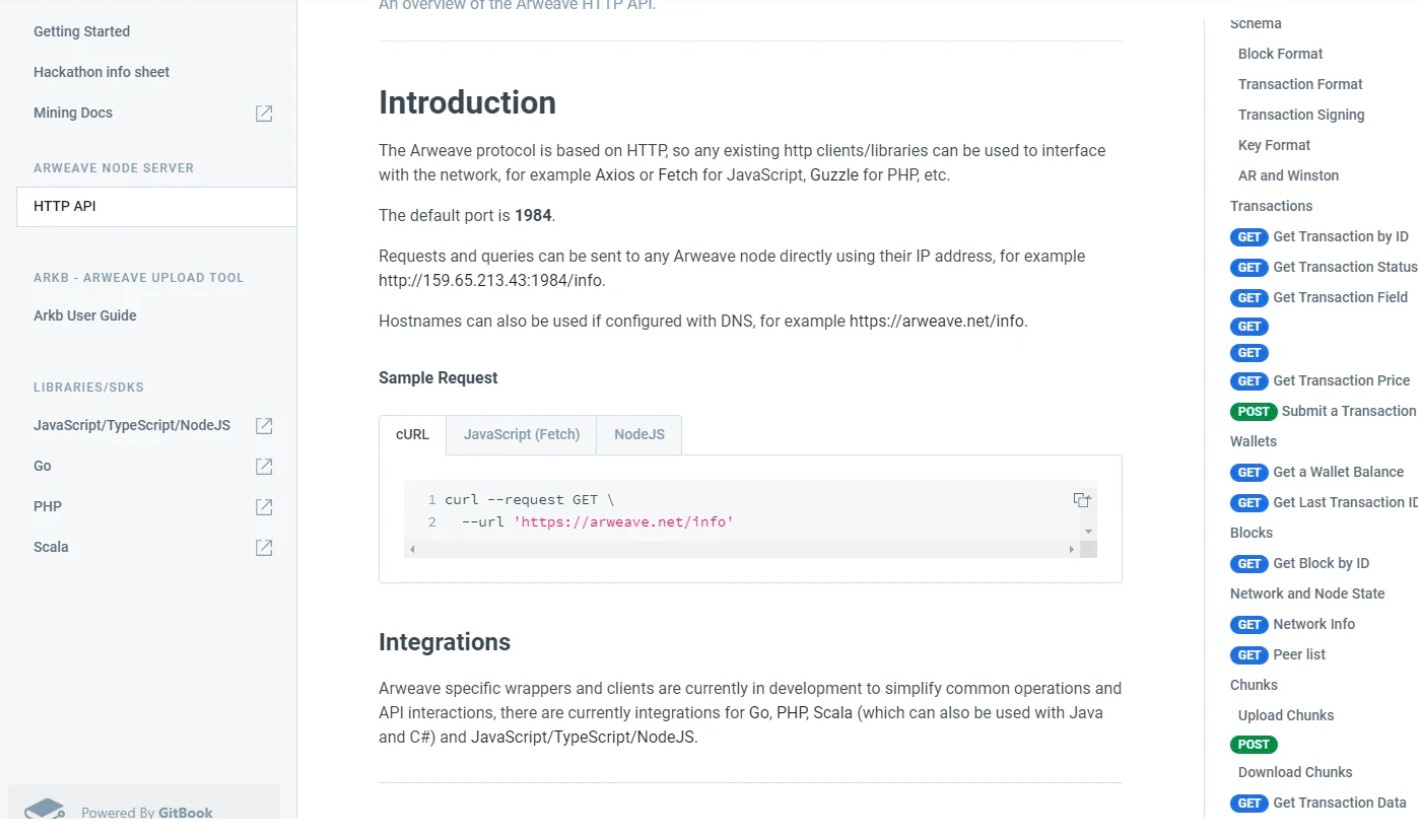This screenshot has width=1418, height=822.
Task: Click the external link icon beside Mining Docs
Action: click(x=264, y=113)
